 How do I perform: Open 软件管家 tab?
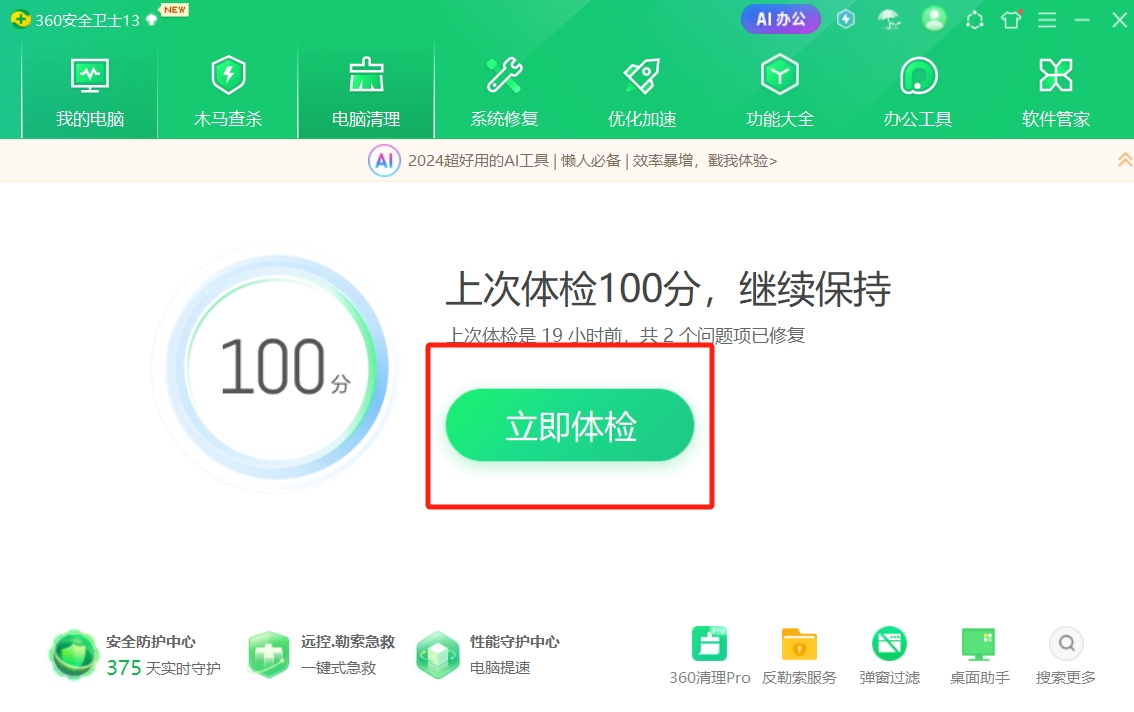click(x=1056, y=91)
